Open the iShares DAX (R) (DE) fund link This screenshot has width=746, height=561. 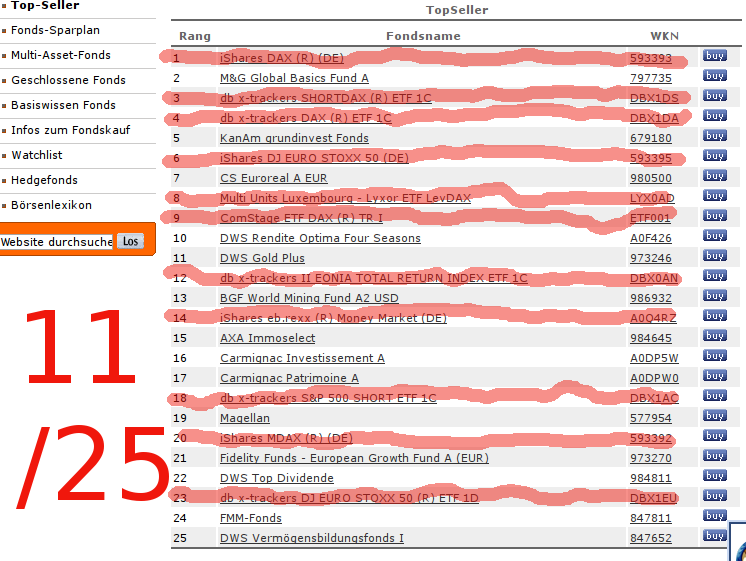282,58
